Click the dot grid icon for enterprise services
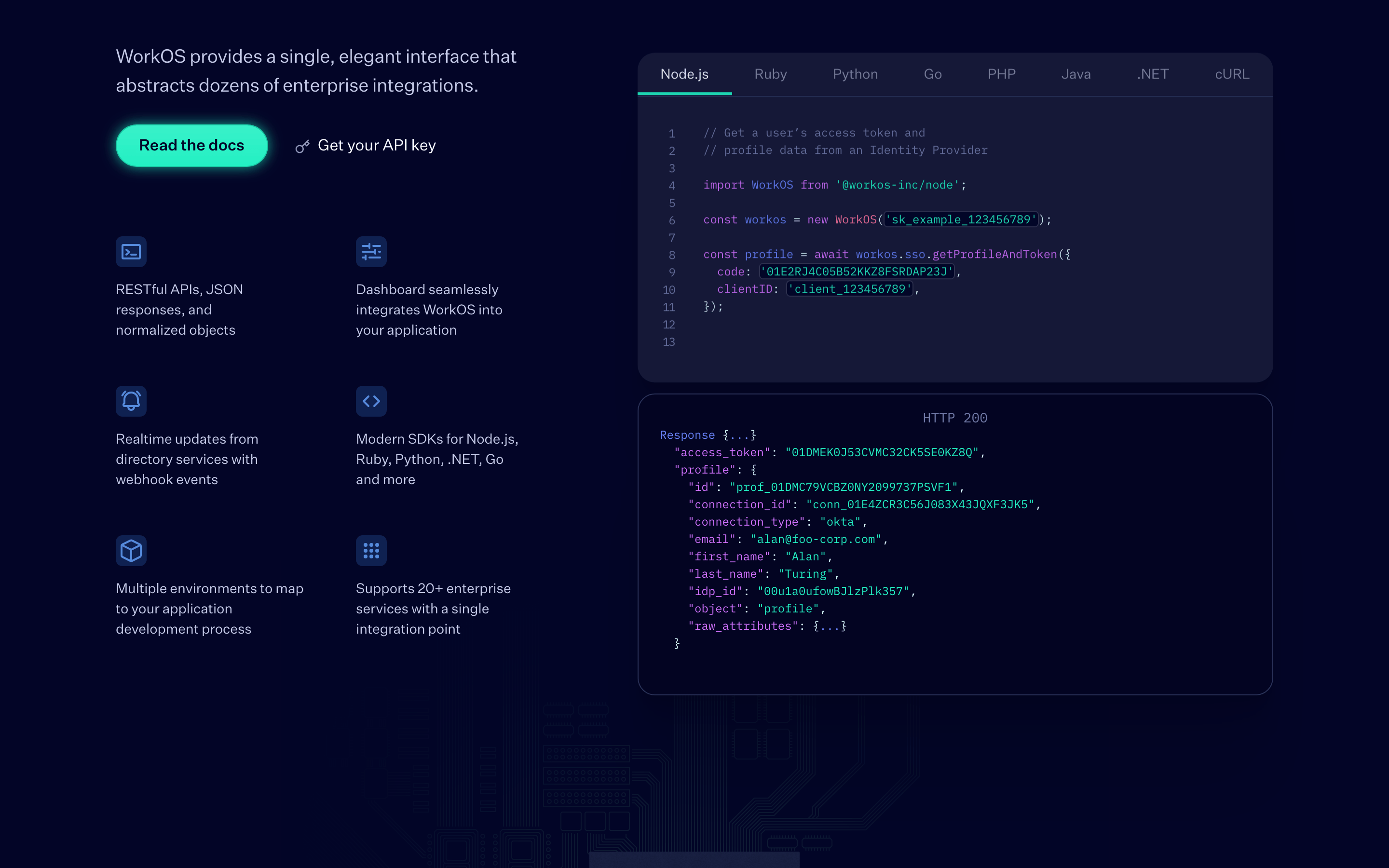Viewport: 1389px width, 868px height. pos(371,551)
